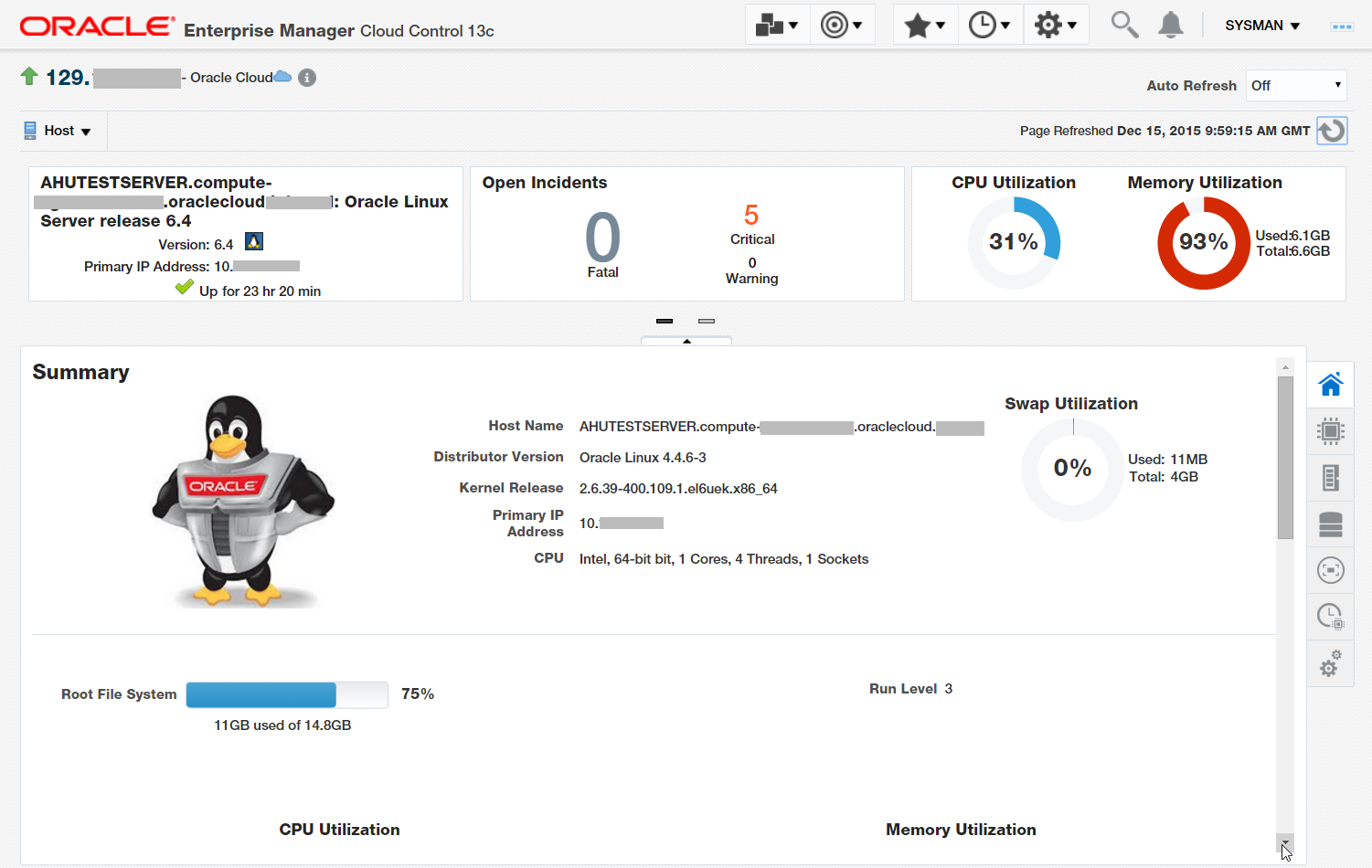Click the Oracle logo
The image size is (1372, 868).
pos(97,26)
